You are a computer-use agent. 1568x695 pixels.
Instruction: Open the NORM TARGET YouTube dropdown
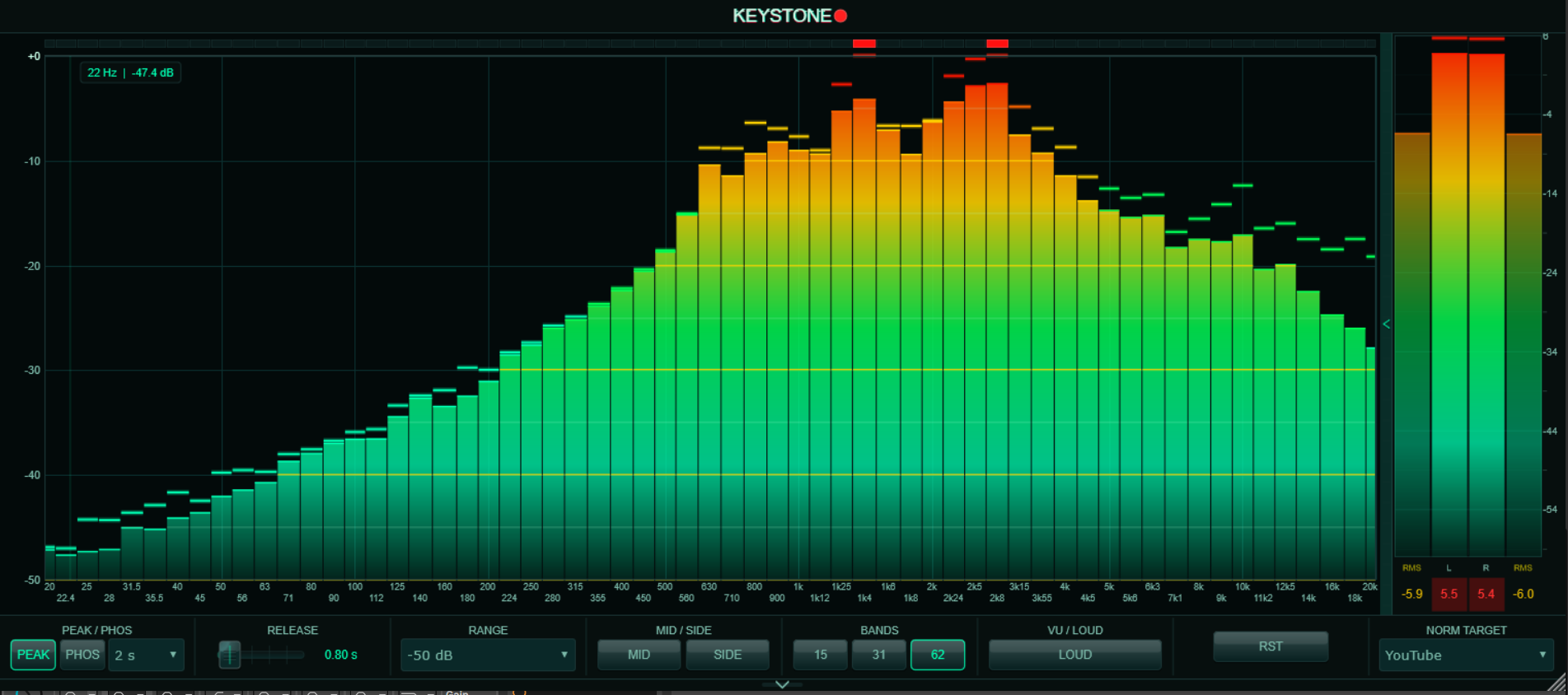pos(1466,655)
